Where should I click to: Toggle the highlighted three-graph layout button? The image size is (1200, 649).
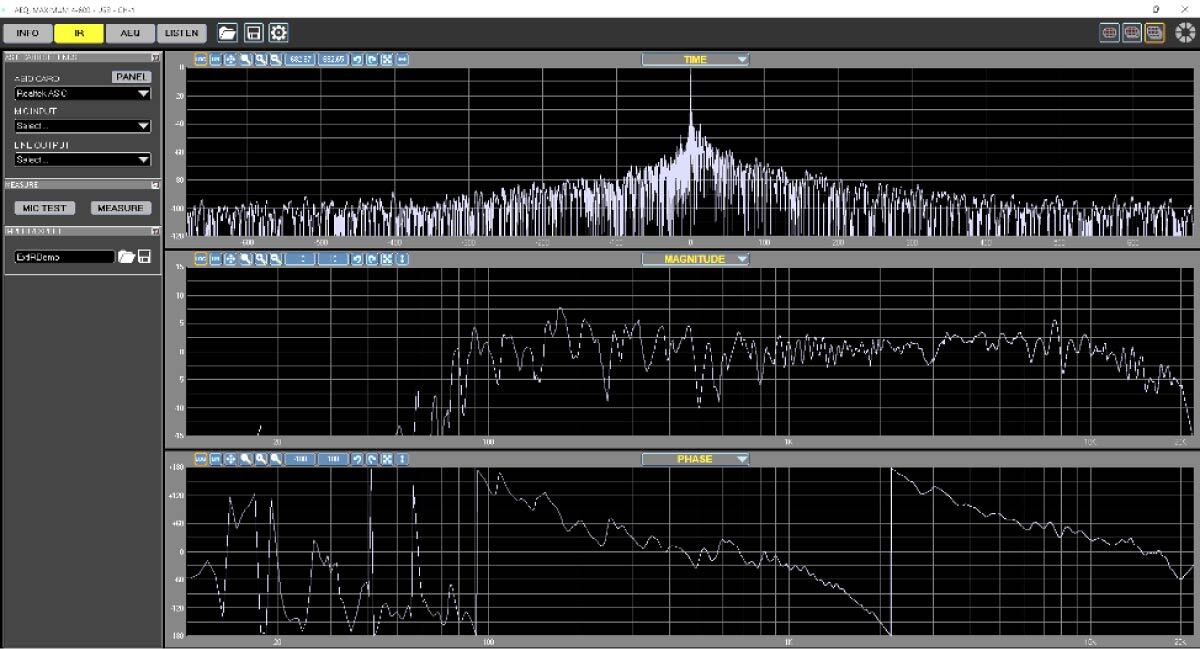pos(1154,33)
